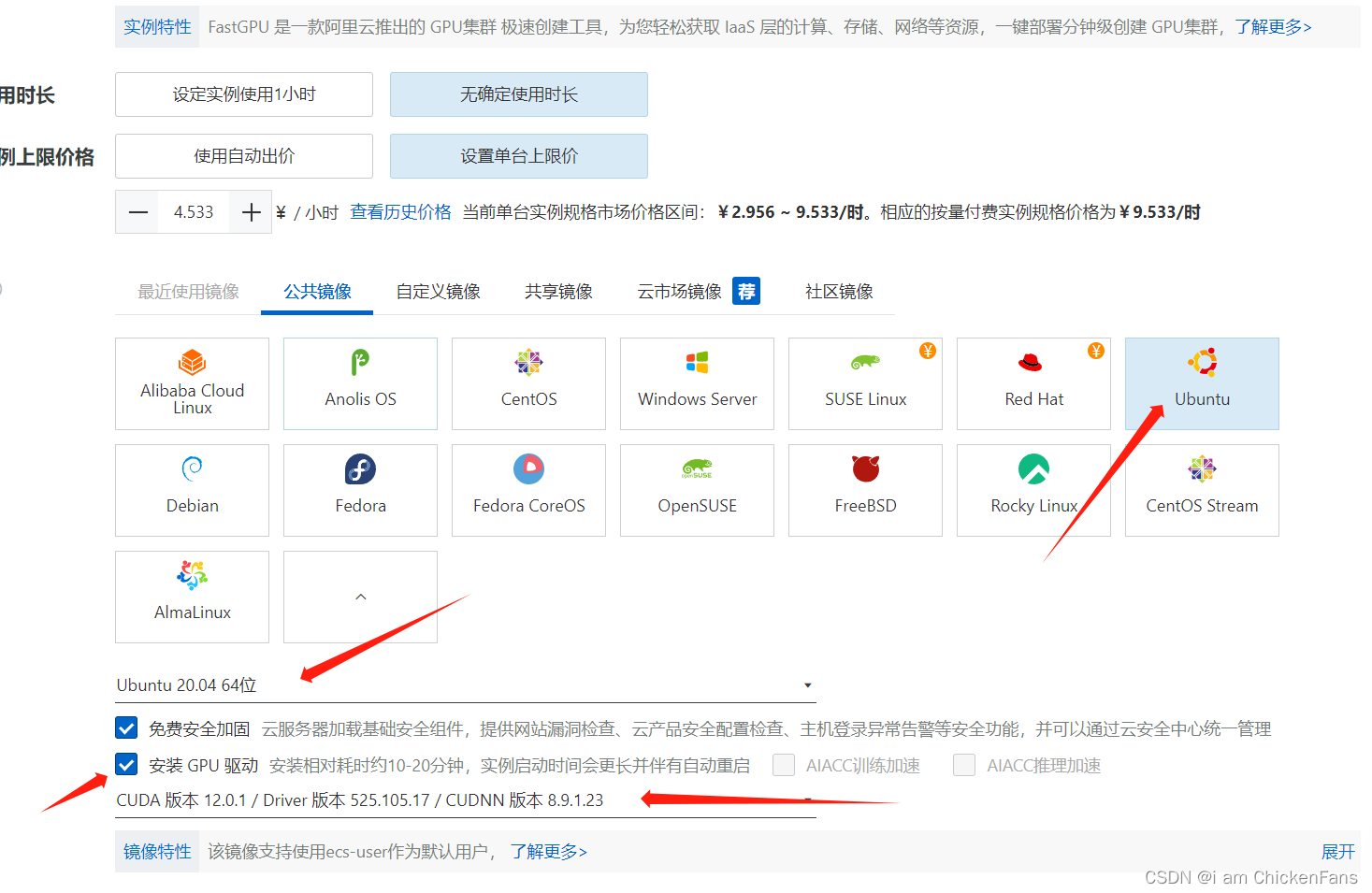Click the 实例特性 label
The image size is (1372, 893).
(157, 27)
